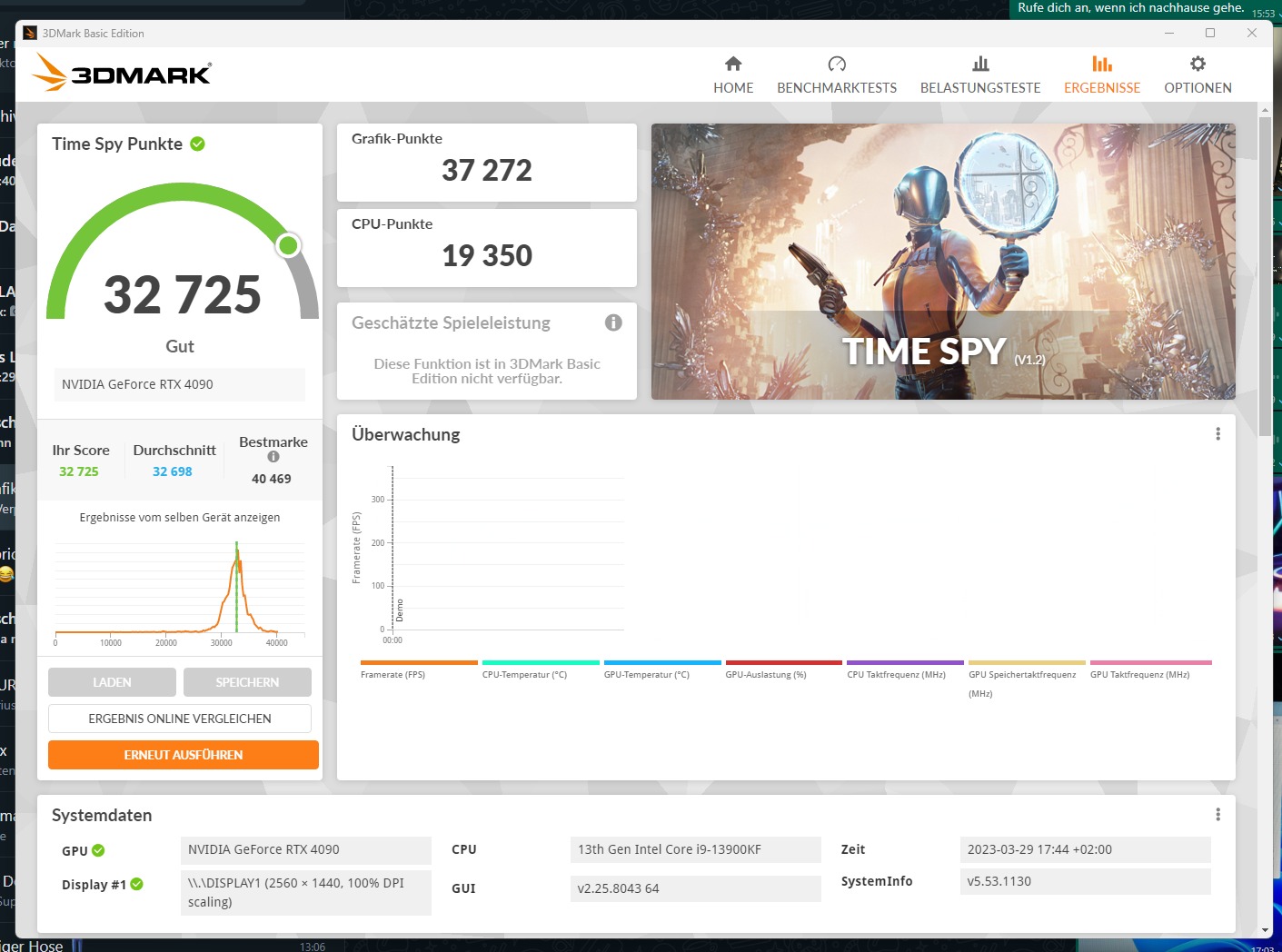Click the vertical scrollbar thumb
Viewport: 1282px width, 952px height.
tap(1265, 277)
